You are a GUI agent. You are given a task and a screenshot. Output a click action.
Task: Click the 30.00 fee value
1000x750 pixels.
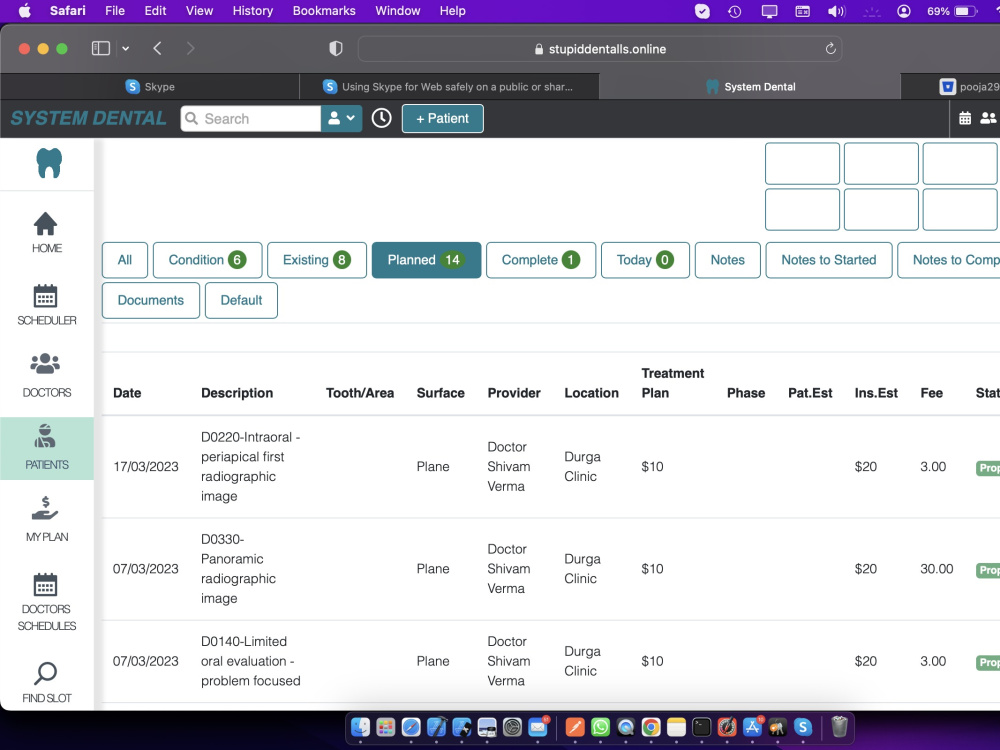936,569
